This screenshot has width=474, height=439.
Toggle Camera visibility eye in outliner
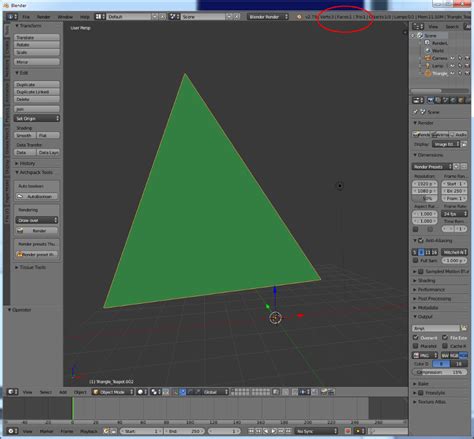pos(452,58)
